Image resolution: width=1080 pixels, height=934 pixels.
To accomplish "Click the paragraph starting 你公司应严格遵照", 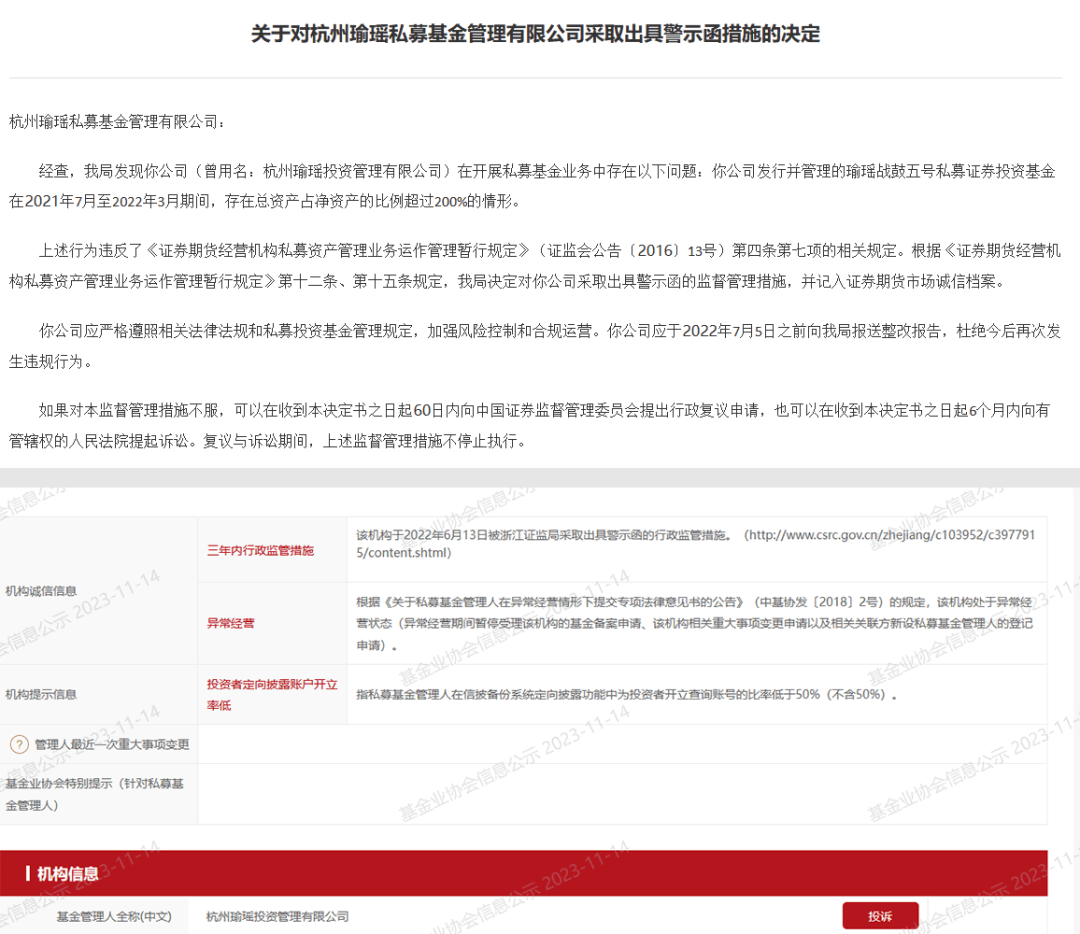I will pos(534,346).
